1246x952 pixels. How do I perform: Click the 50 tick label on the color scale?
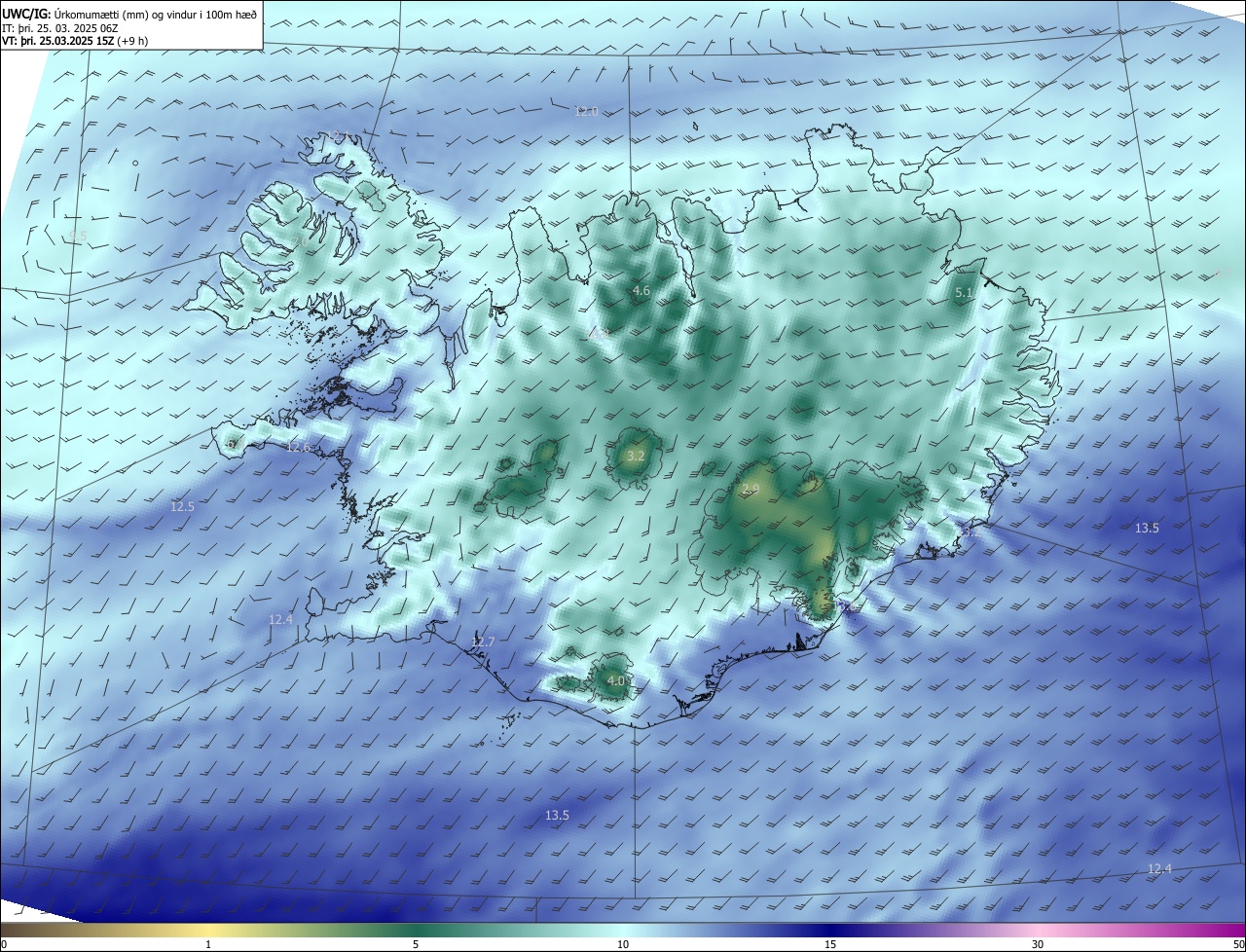(1238, 944)
